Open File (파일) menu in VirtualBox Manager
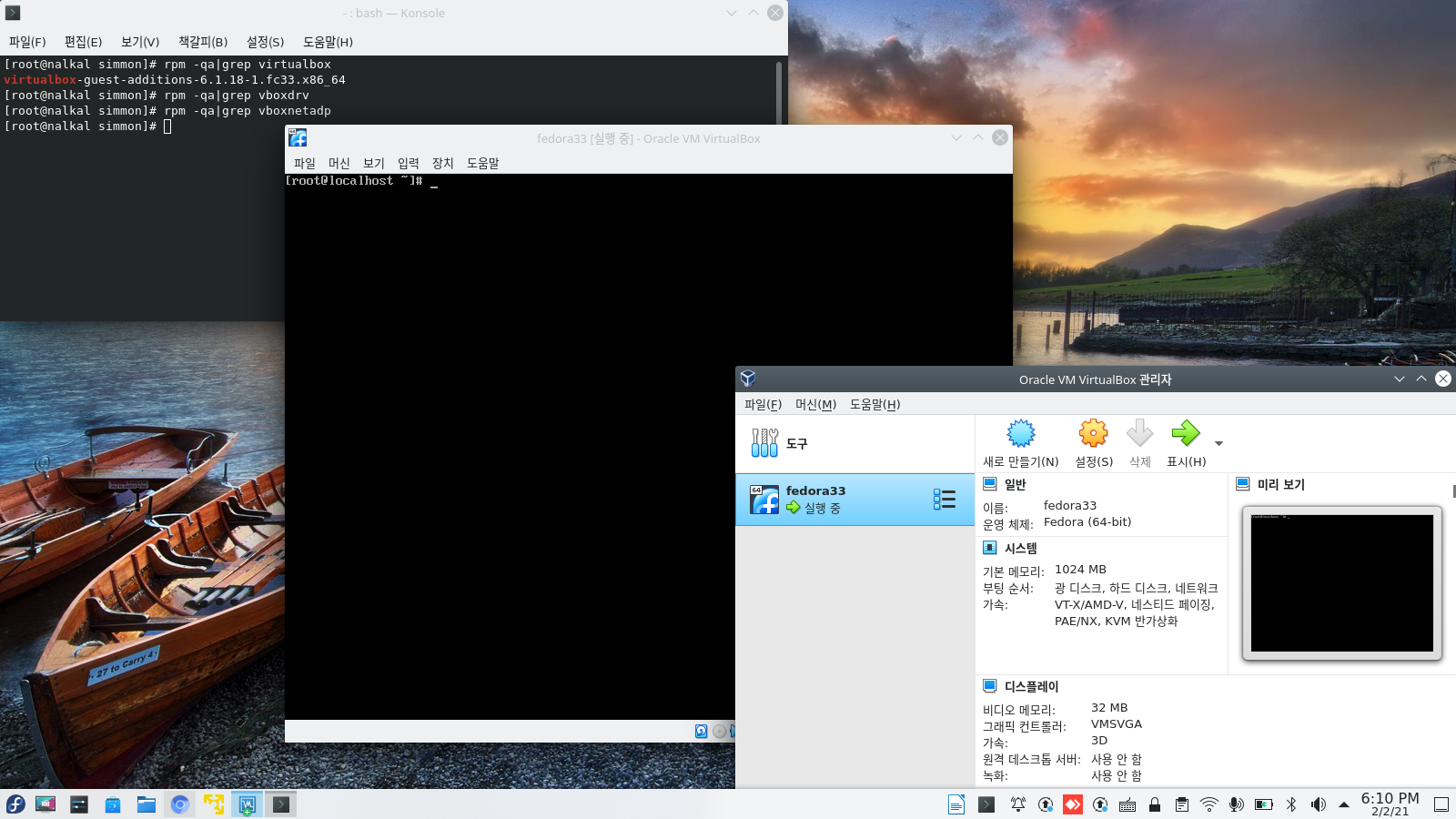1456x819 pixels. click(763, 404)
